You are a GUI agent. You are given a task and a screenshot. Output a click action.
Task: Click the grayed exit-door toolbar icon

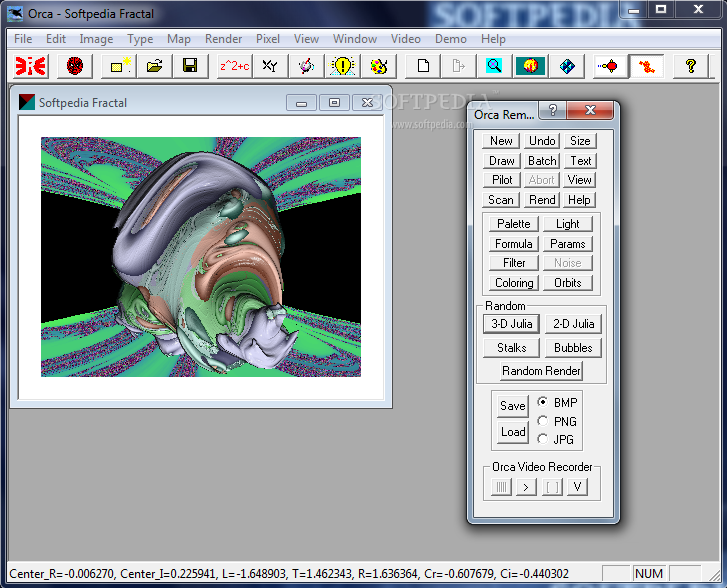click(459, 66)
